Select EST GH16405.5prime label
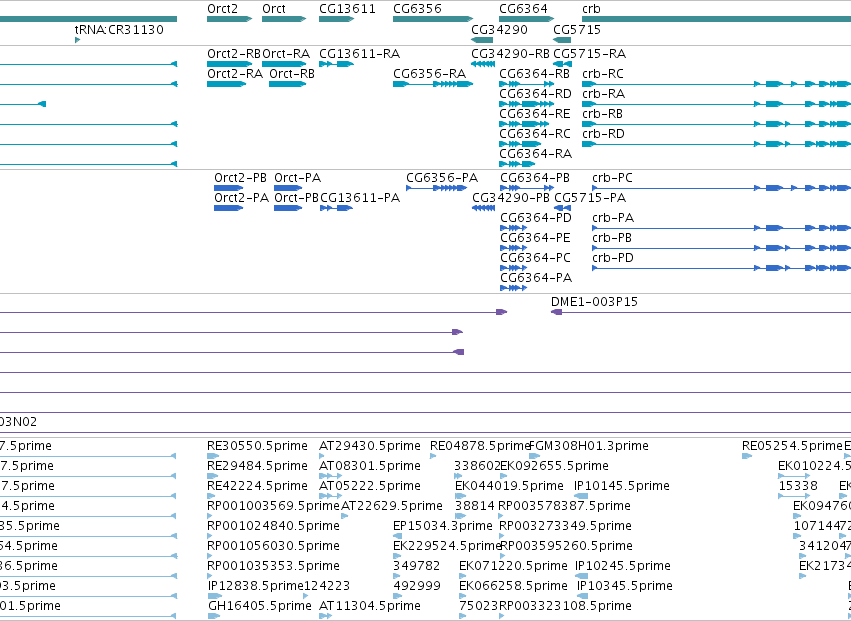 [x=260, y=606]
